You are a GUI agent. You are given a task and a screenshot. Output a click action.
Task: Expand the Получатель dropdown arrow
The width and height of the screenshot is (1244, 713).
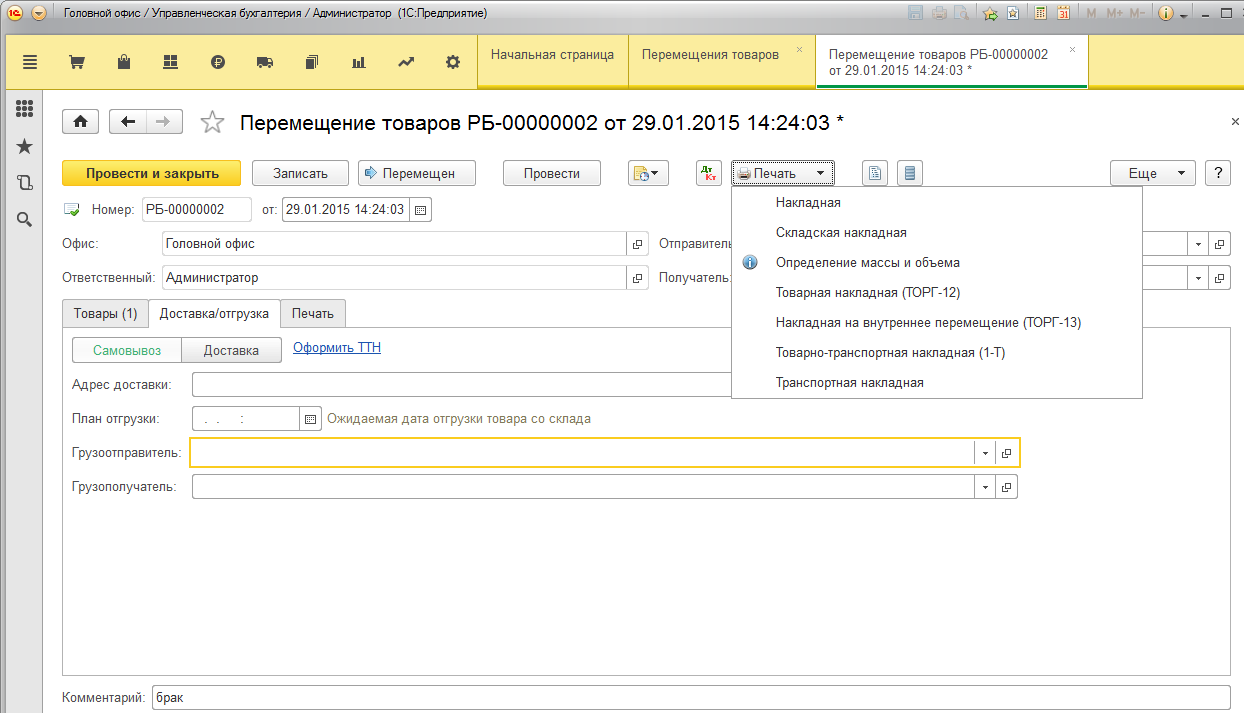[1198, 278]
